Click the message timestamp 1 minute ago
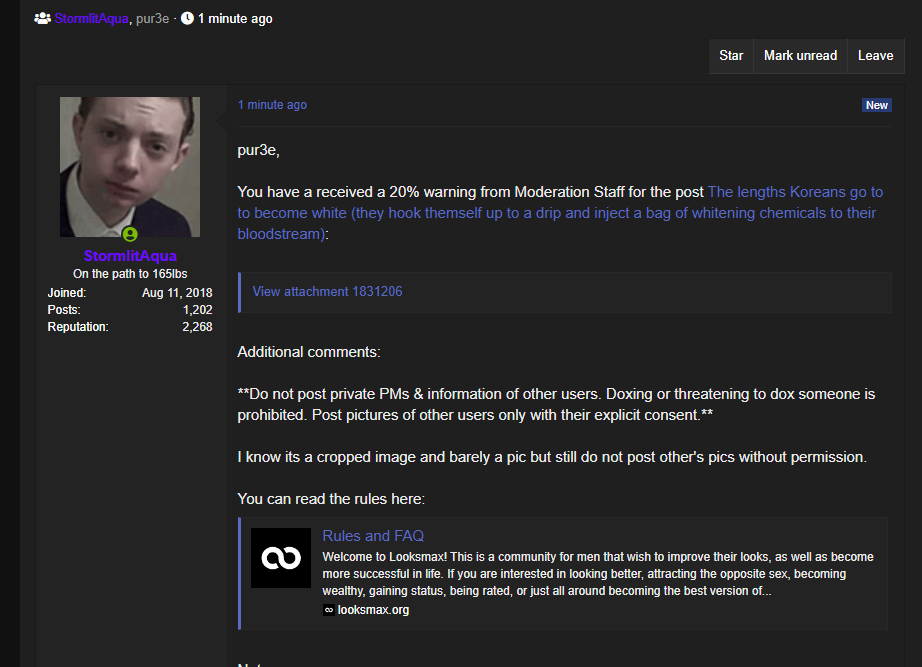The width and height of the screenshot is (922, 667). pos(272,105)
